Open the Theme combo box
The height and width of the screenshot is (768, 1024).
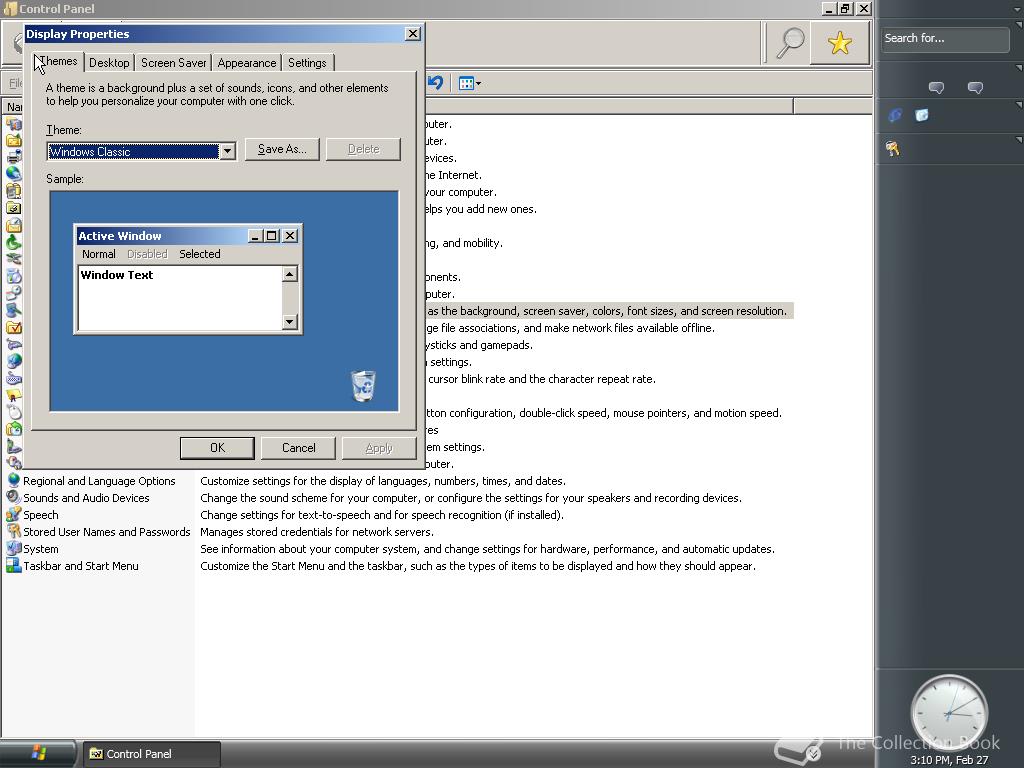point(140,152)
